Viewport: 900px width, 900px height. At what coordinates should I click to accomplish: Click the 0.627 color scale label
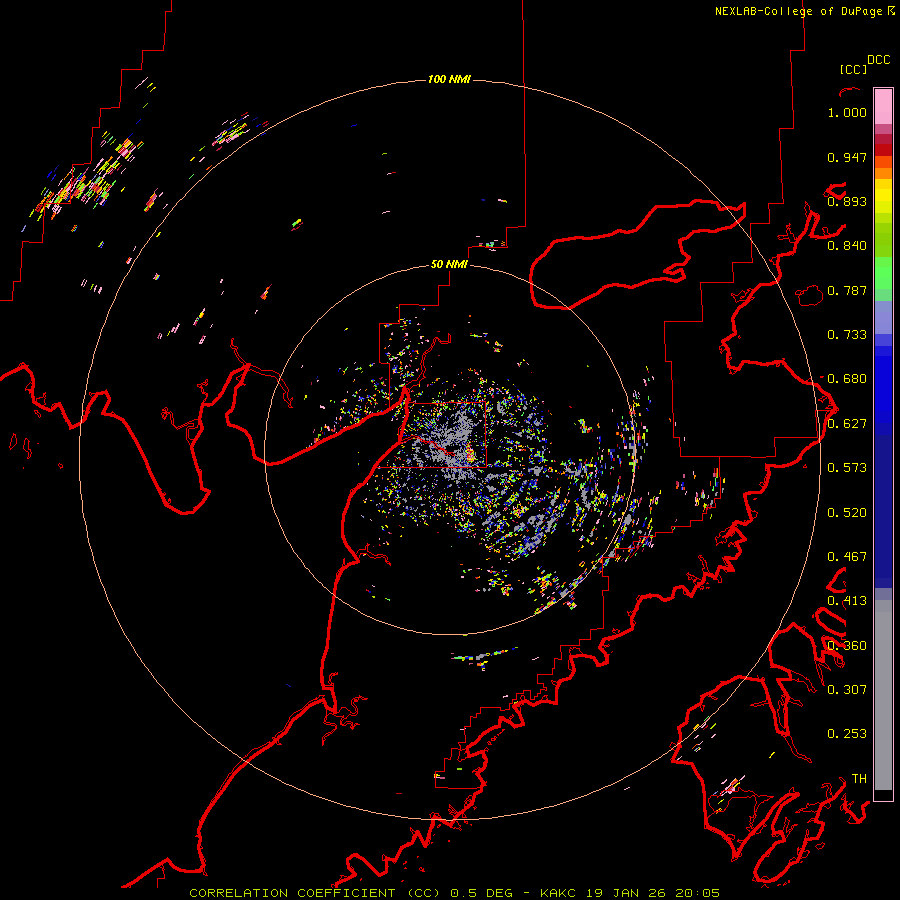[847, 424]
